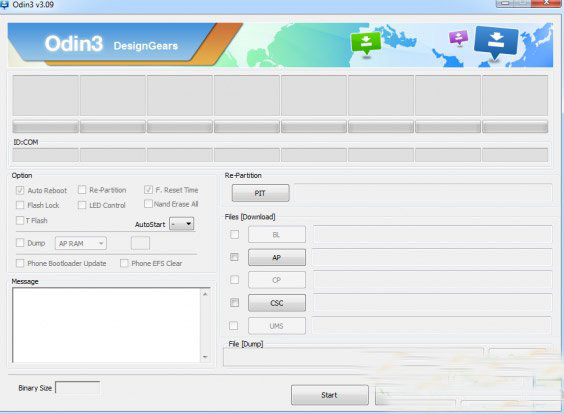The height and width of the screenshot is (414, 564).
Task: Enable the Nand Erase All checkbox
Action: click(148, 204)
